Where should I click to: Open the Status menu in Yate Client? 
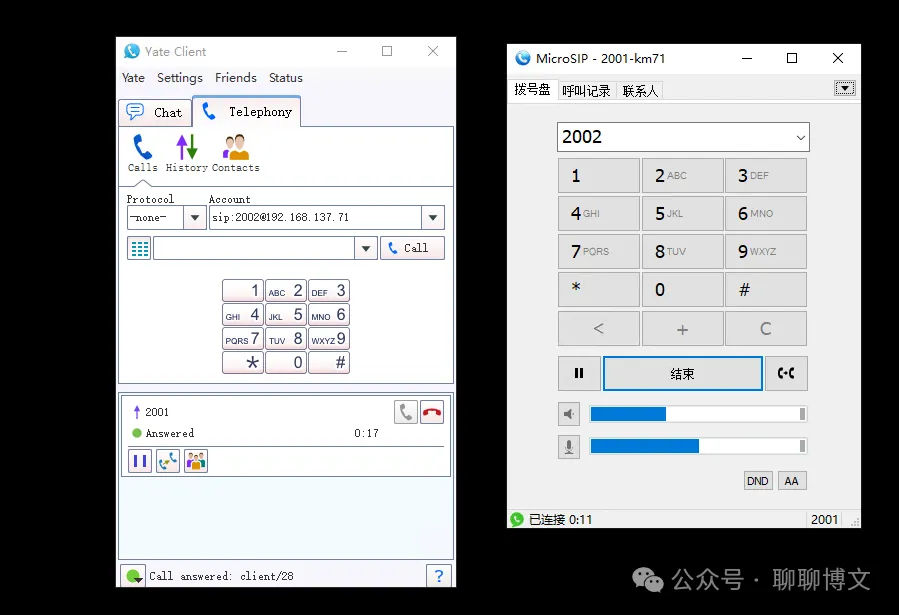pos(286,78)
